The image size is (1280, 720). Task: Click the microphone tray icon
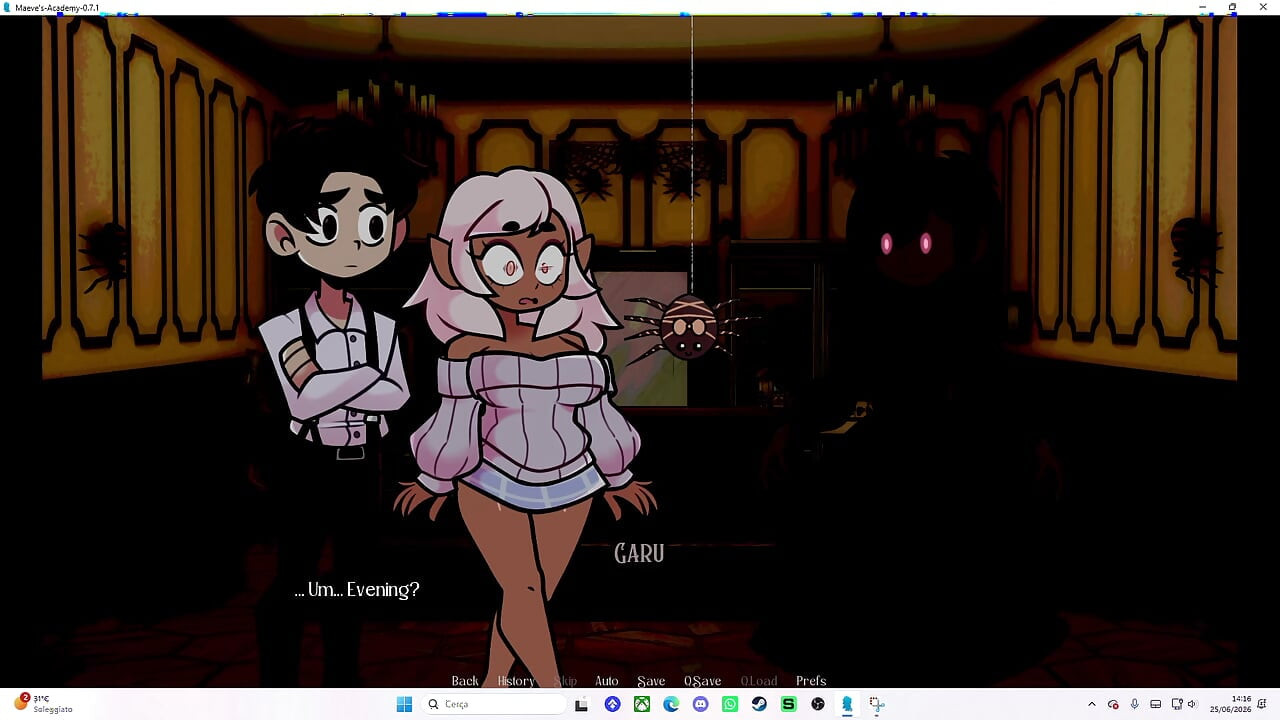1134,704
